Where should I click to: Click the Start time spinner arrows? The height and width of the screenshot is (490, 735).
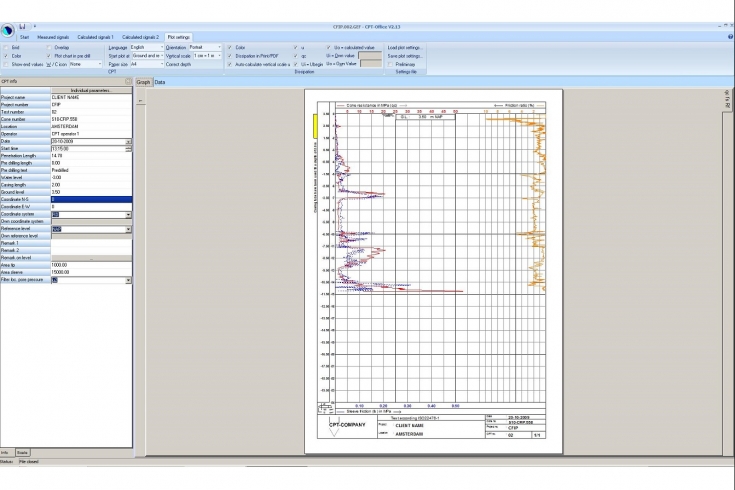click(128, 149)
